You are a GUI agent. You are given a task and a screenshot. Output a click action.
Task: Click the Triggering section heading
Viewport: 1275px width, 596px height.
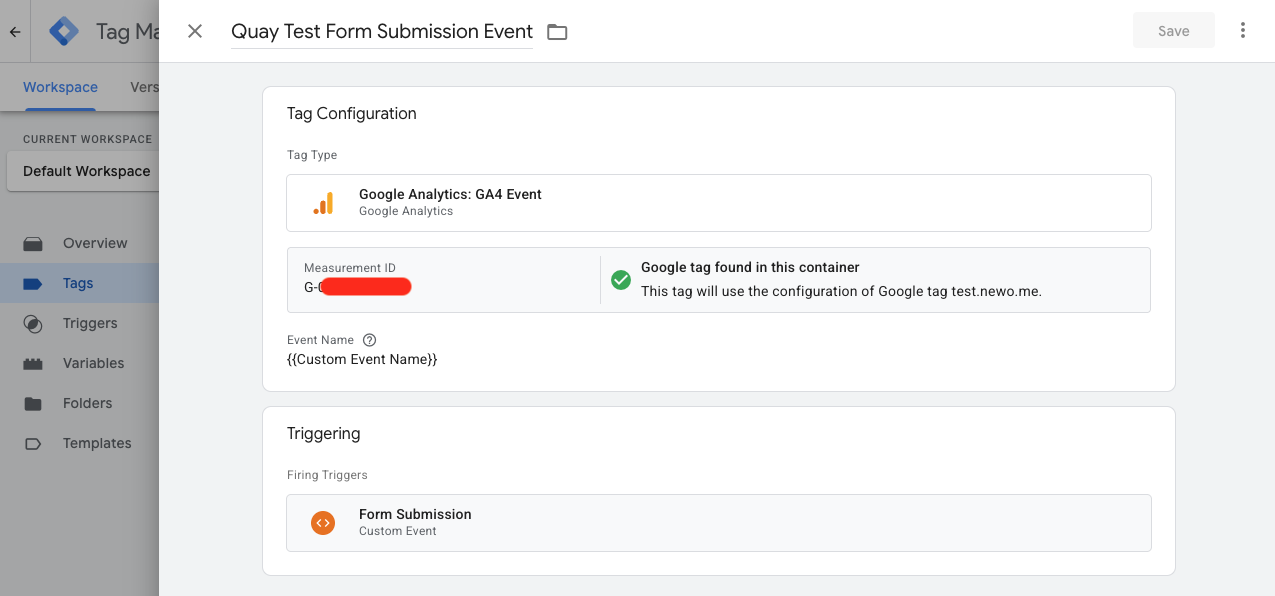323,434
